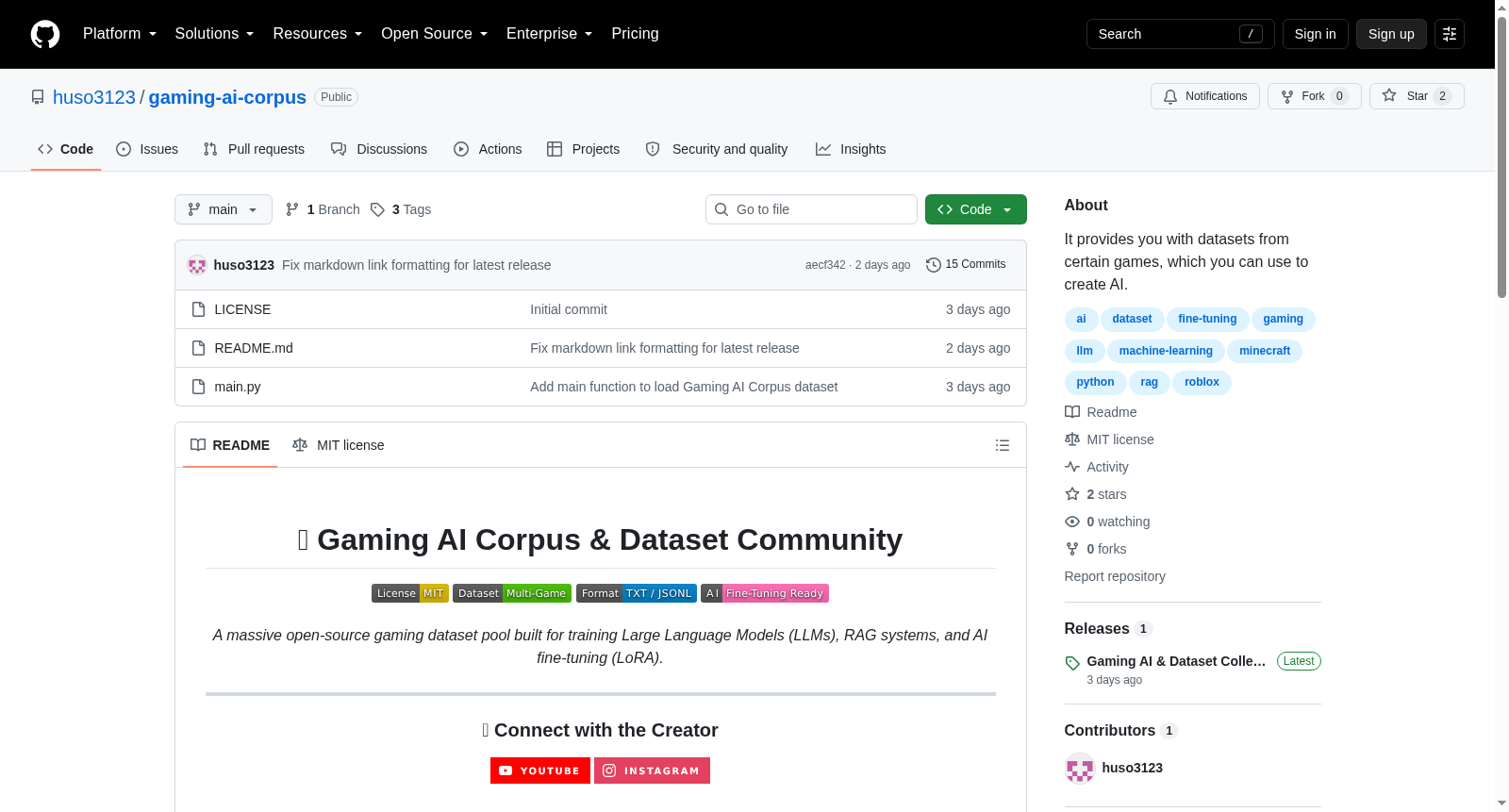Click the pulse icon beside Activity

1072,467
